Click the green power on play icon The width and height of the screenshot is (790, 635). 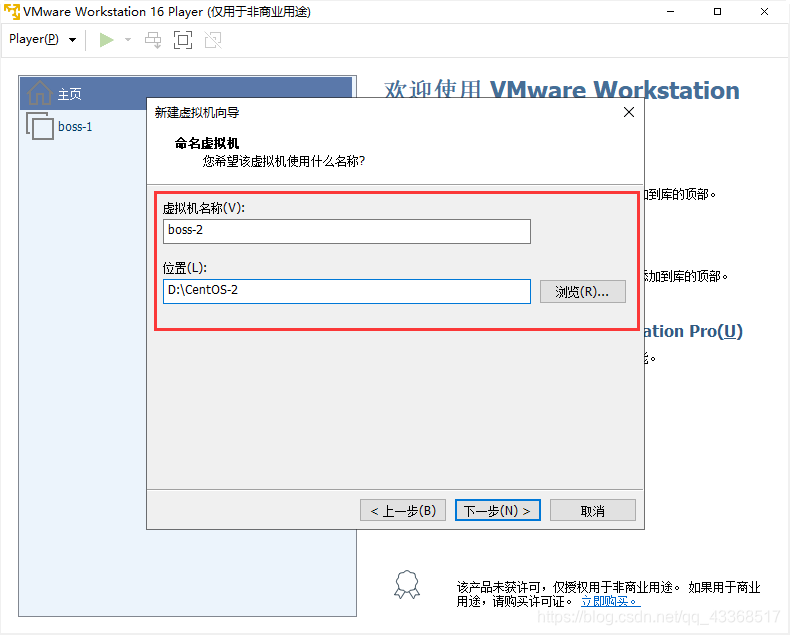[106, 40]
